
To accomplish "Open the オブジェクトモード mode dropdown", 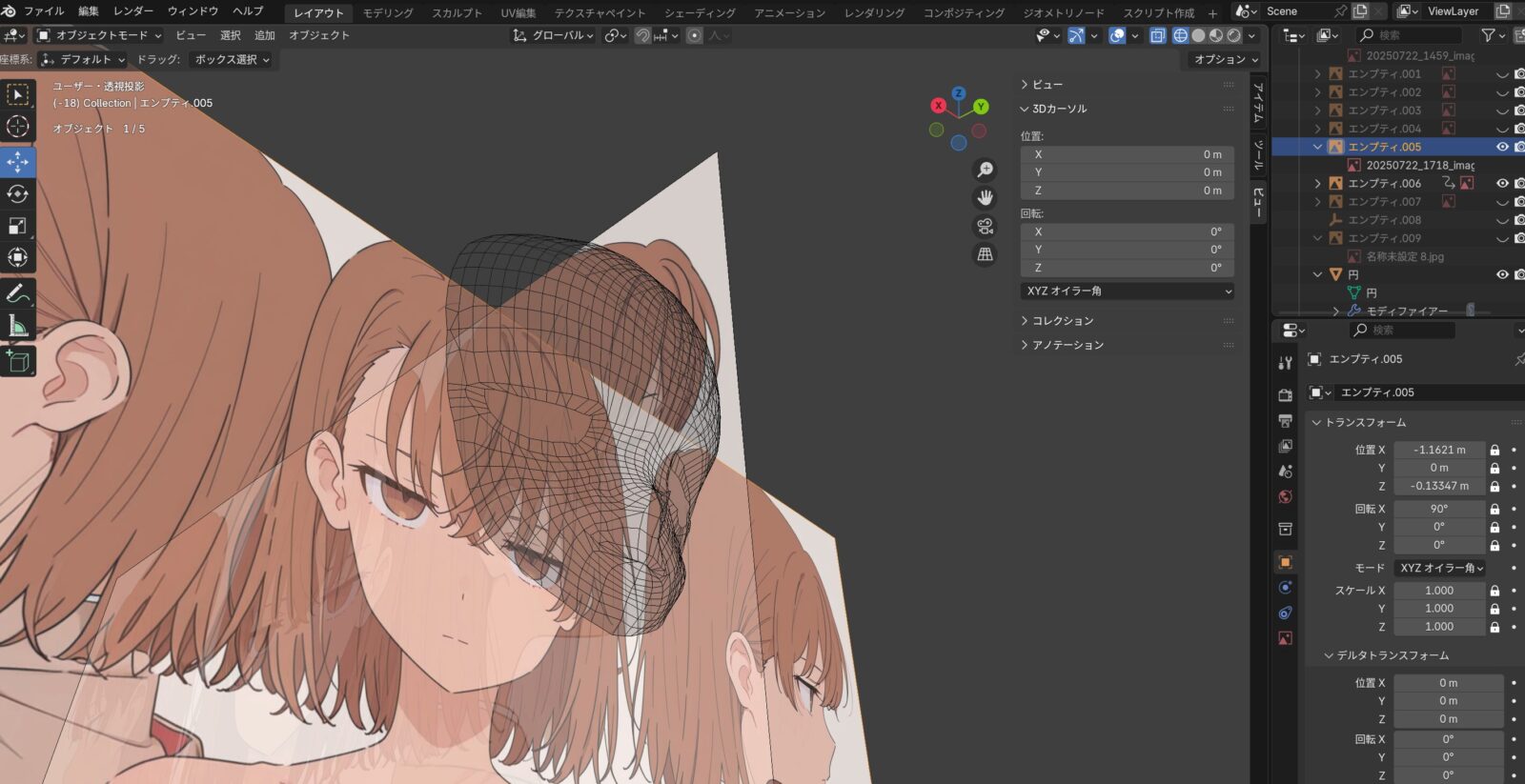I will [x=99, y=35].
